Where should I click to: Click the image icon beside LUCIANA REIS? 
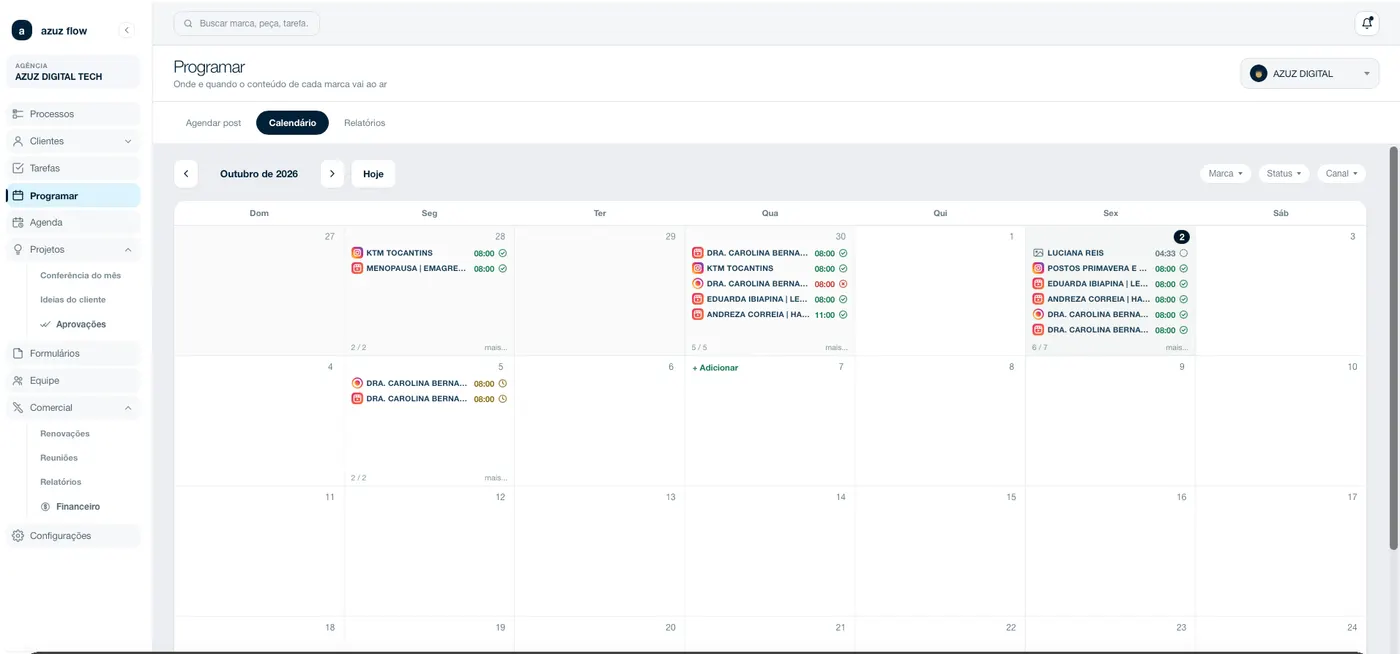coord(1038,253)
